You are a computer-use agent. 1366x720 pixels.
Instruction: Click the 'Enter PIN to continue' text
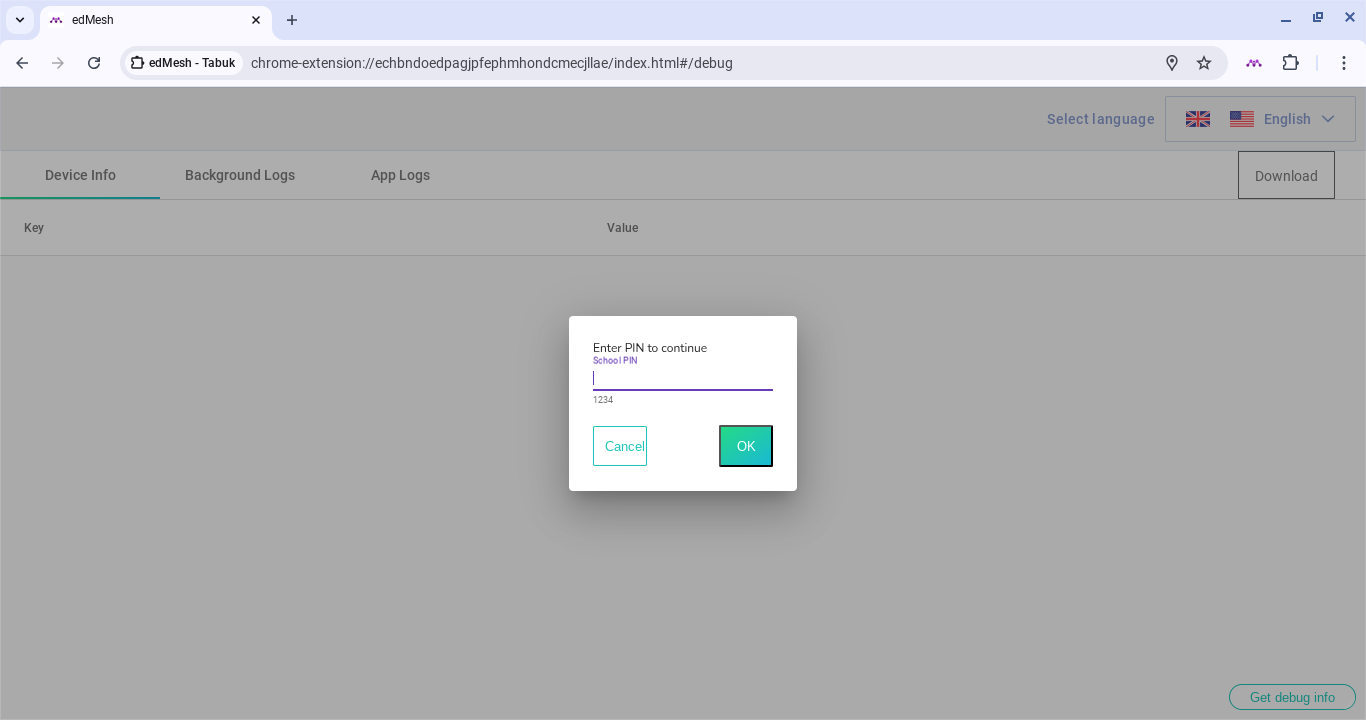650,348
